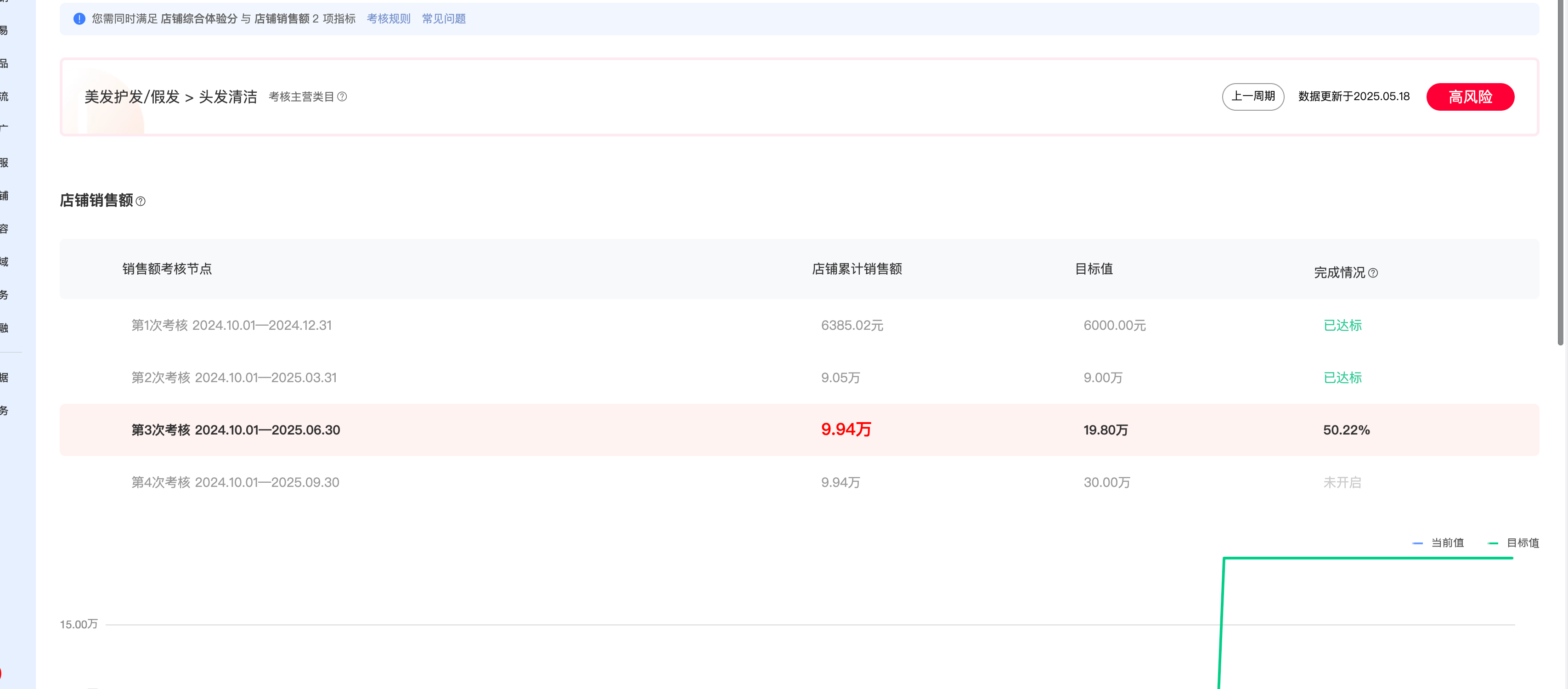The height and width of the screenshot is (689, 1568).
Task: Open the 考核规则 link
Action: 389,19
